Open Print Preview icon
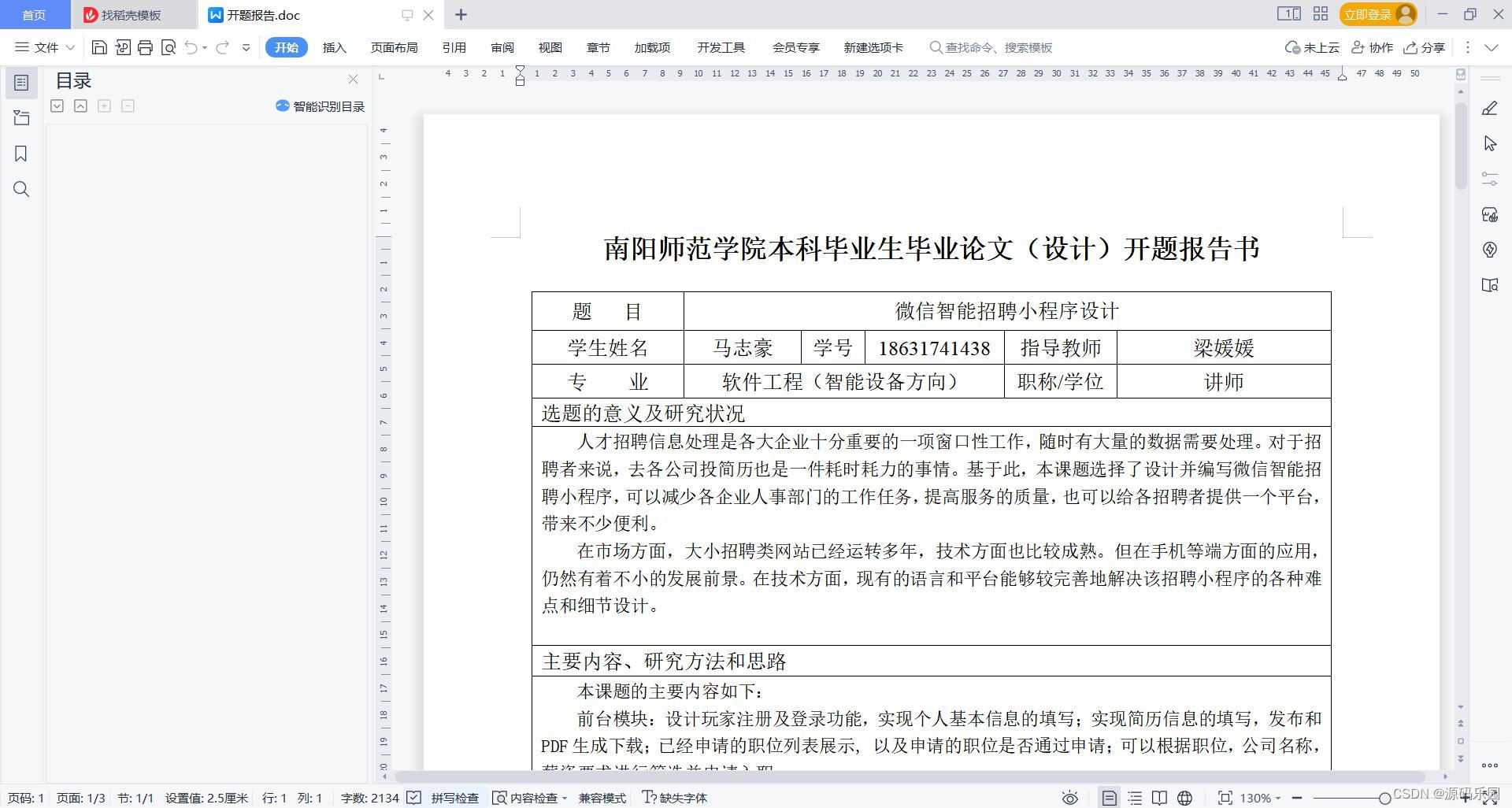 [x=168, y=47]
